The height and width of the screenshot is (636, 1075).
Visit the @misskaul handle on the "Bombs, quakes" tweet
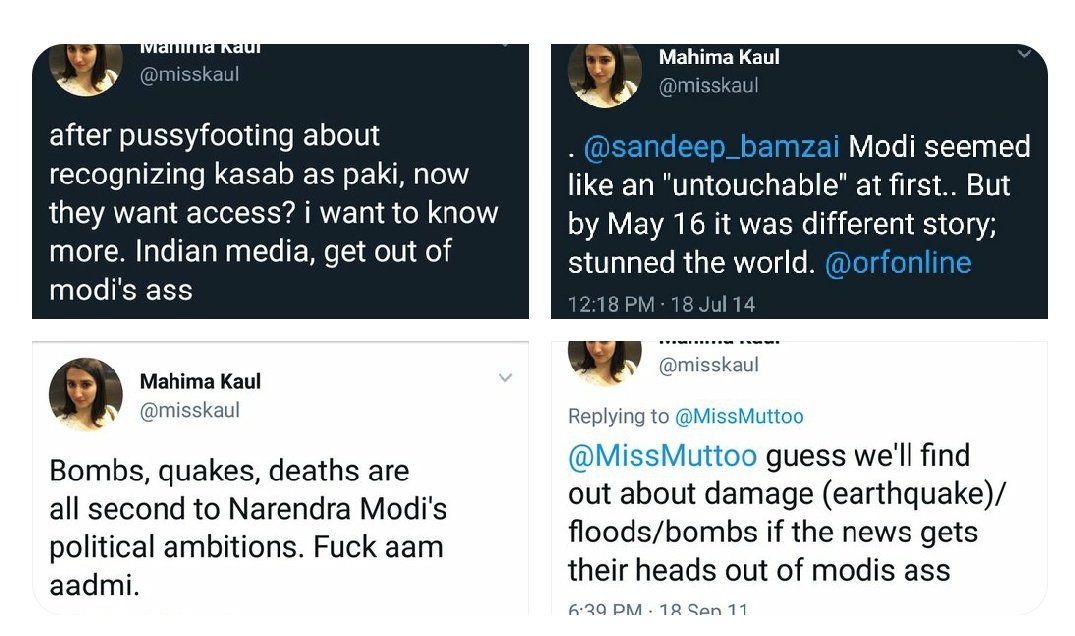click(189, 410)
